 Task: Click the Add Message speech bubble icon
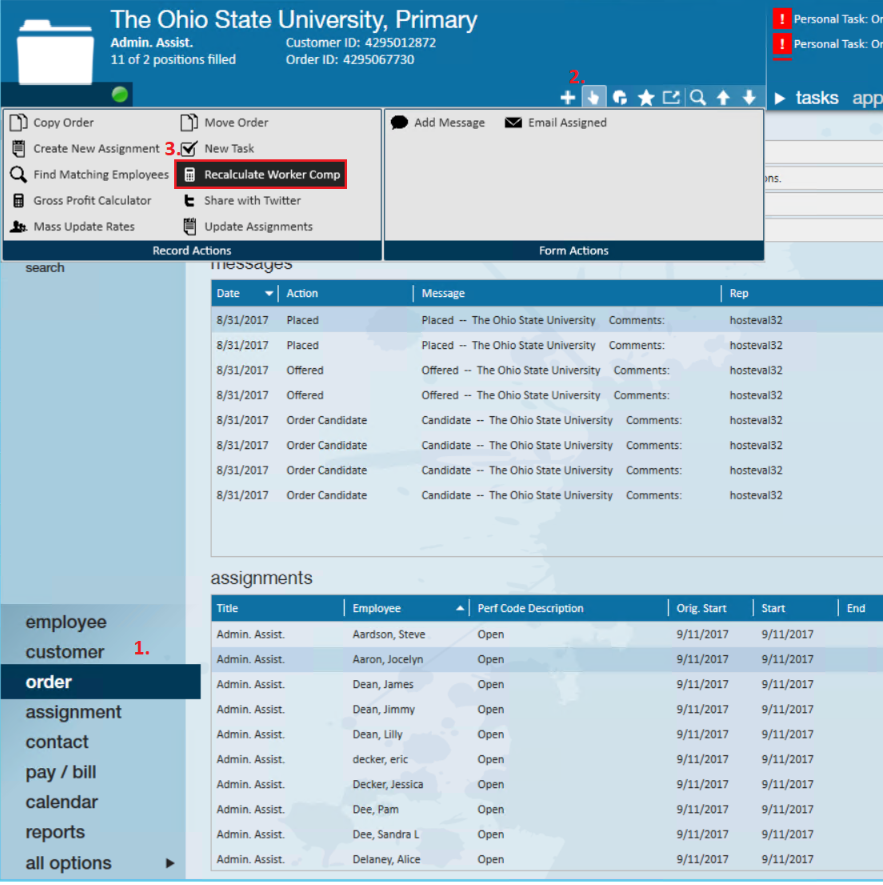point(399,122)
